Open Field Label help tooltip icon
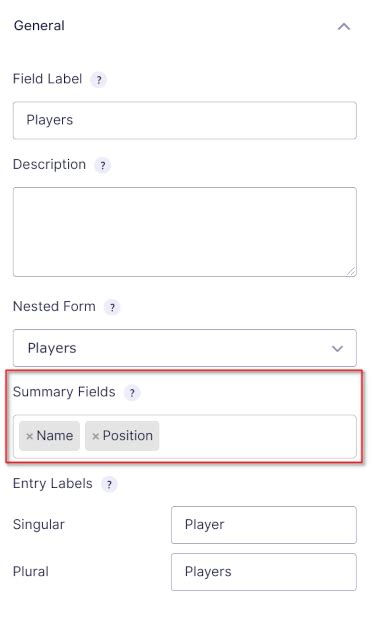 coord(99,80)
